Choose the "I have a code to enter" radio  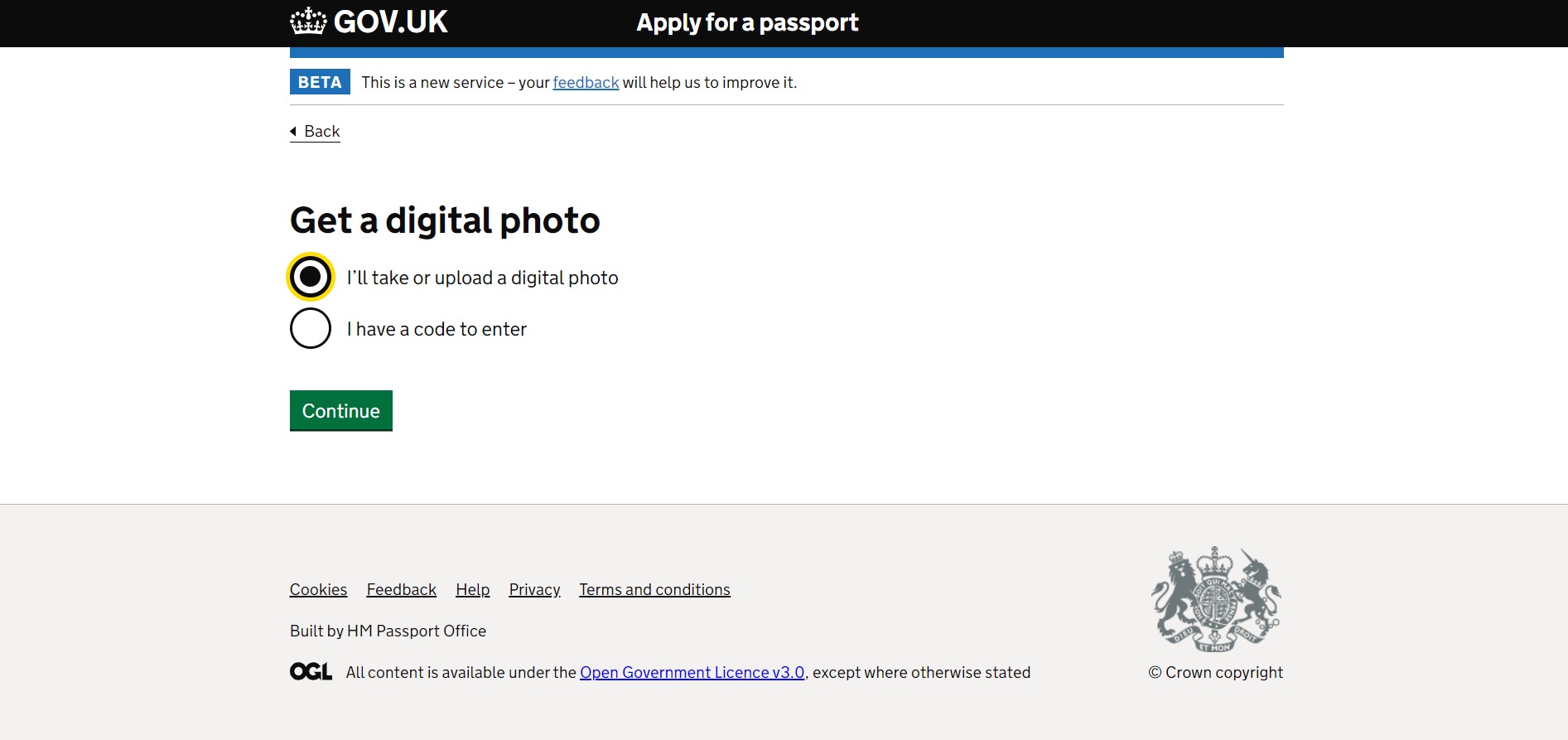[x=311, y=328]
